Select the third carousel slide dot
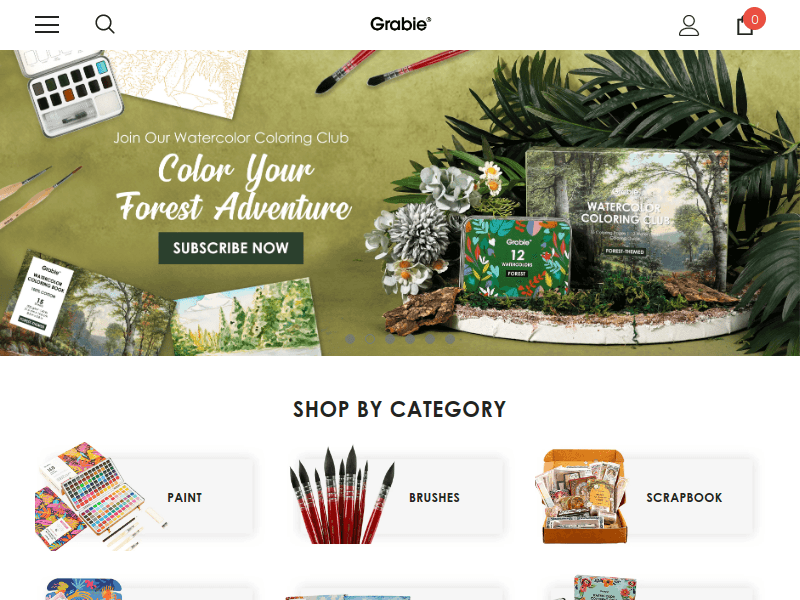The width and height of the screenshot is (800, 600). click(x=390, y=339)
